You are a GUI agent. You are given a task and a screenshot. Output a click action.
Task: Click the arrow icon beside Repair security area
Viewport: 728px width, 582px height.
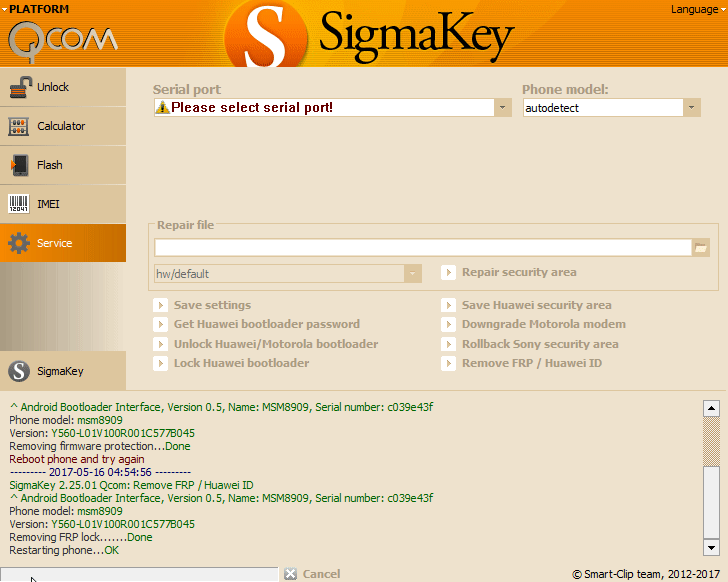click(448, 272)
